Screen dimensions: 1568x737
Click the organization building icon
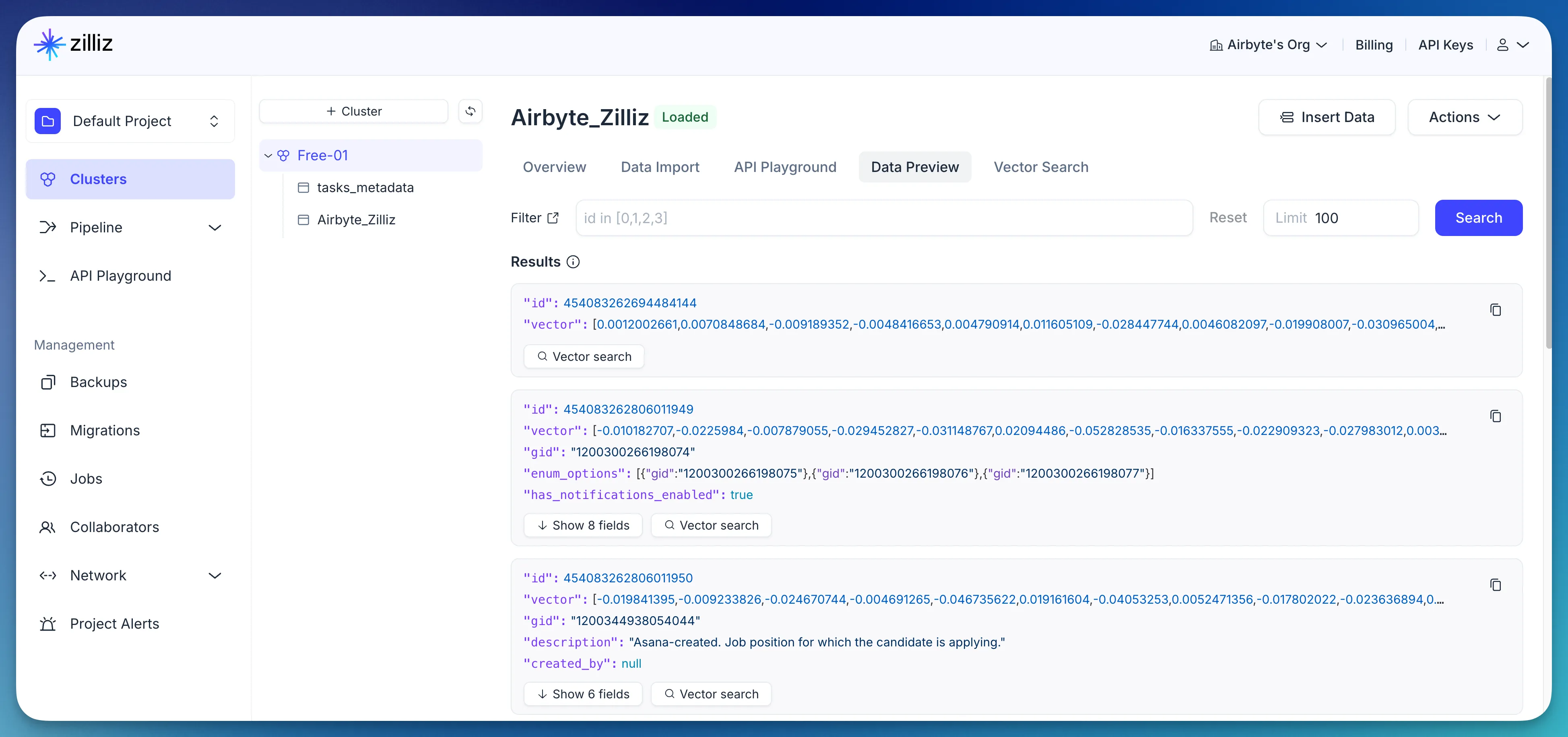[x=1215, y=45]
